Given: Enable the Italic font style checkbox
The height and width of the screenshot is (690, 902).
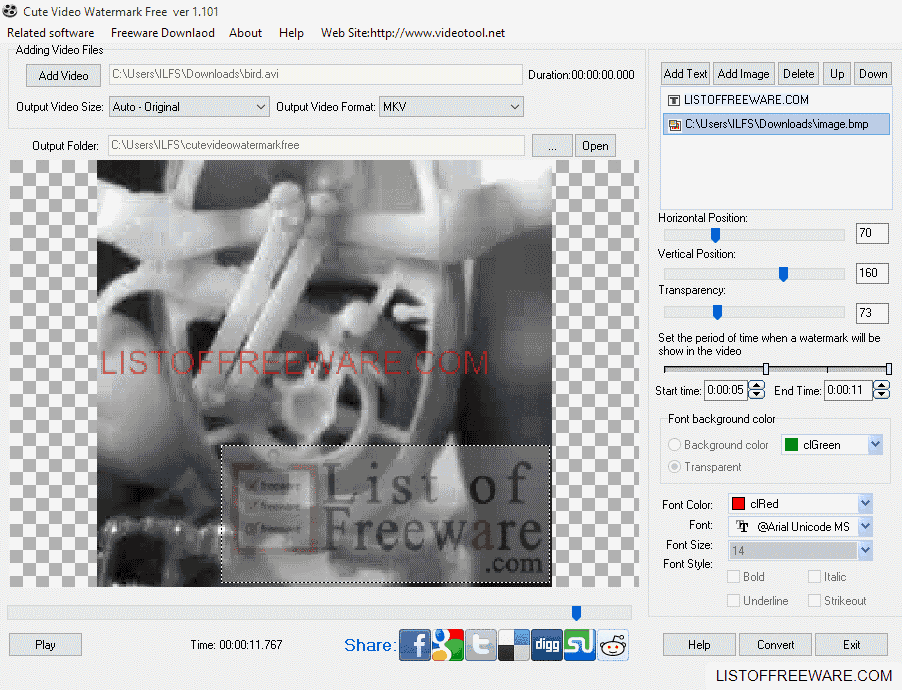Looking at the screenshot, I should 814,577.
